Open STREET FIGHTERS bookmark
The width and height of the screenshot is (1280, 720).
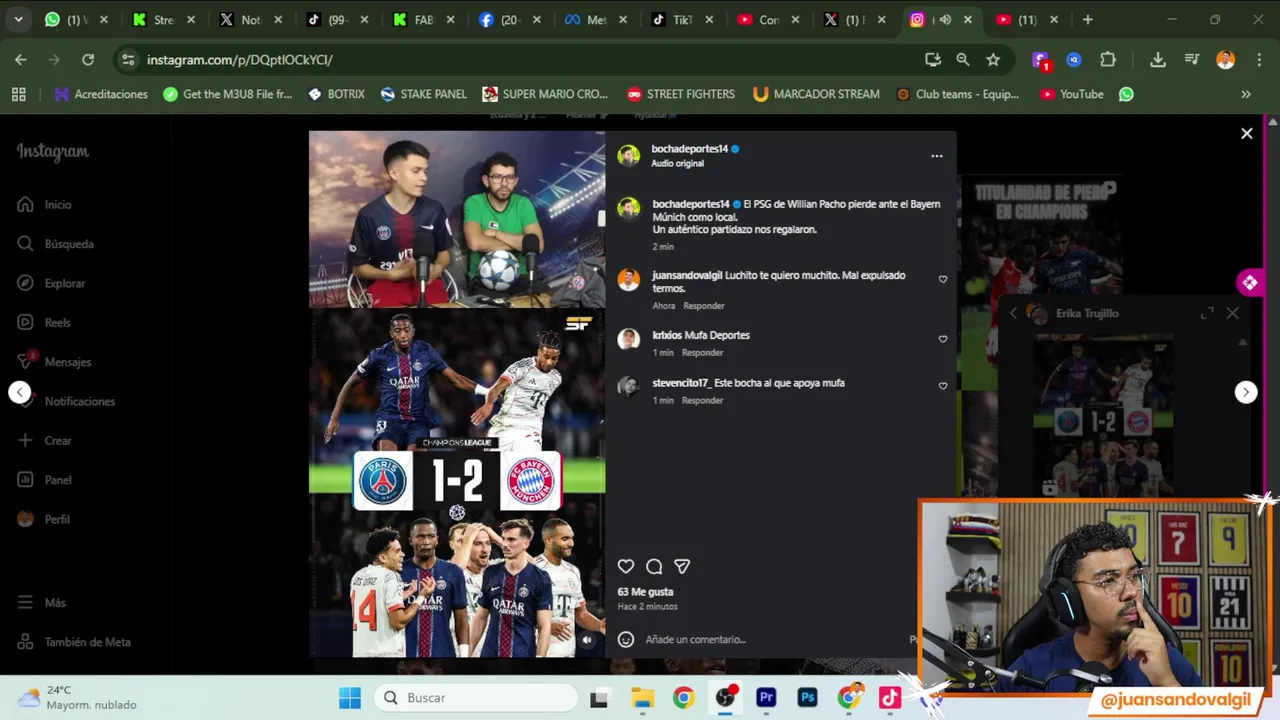tap(680, 94)
